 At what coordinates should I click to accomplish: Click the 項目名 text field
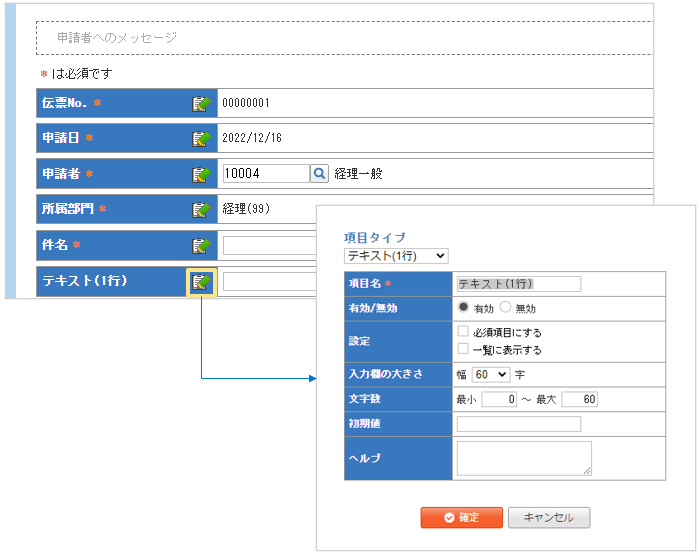[x=518, y=284]
